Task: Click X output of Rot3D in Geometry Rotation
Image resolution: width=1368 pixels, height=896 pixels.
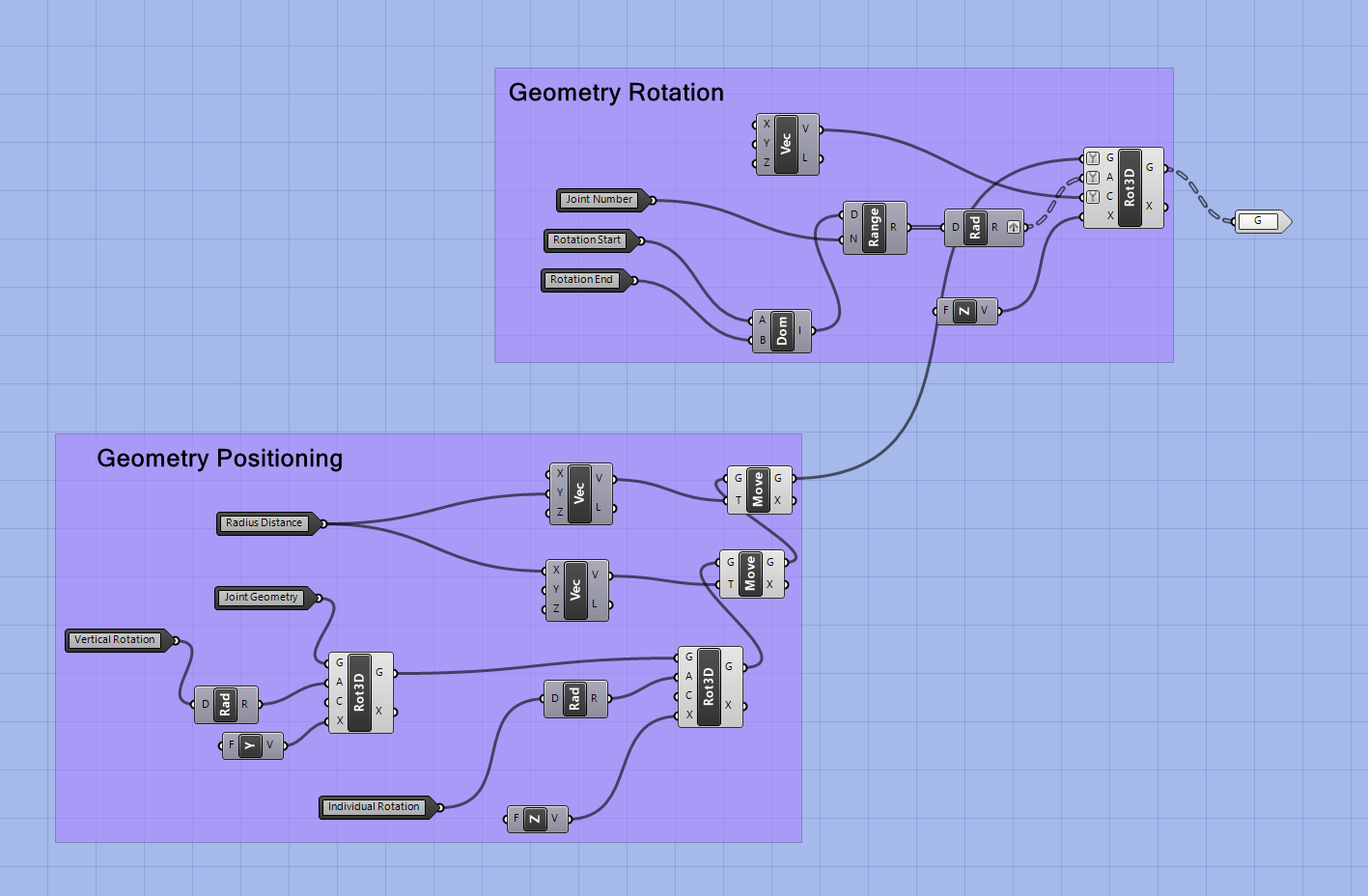Action: tap(1150, 206)
